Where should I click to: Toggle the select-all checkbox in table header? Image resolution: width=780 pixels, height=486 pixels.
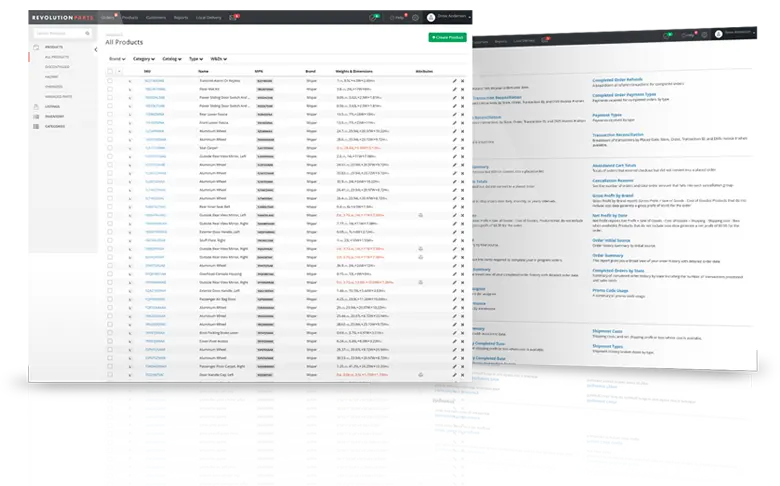click(110, 72)
